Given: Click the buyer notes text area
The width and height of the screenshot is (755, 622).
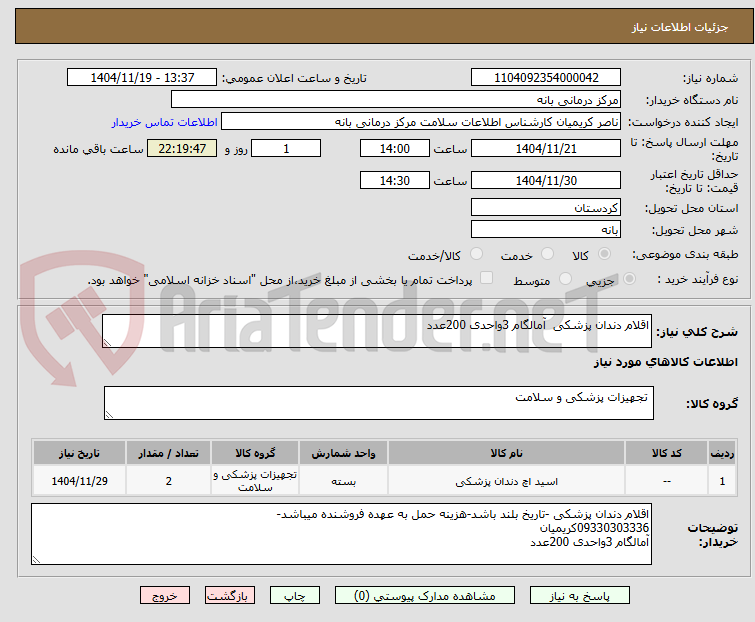Looking at the screenshot, I should pos(341,534).
